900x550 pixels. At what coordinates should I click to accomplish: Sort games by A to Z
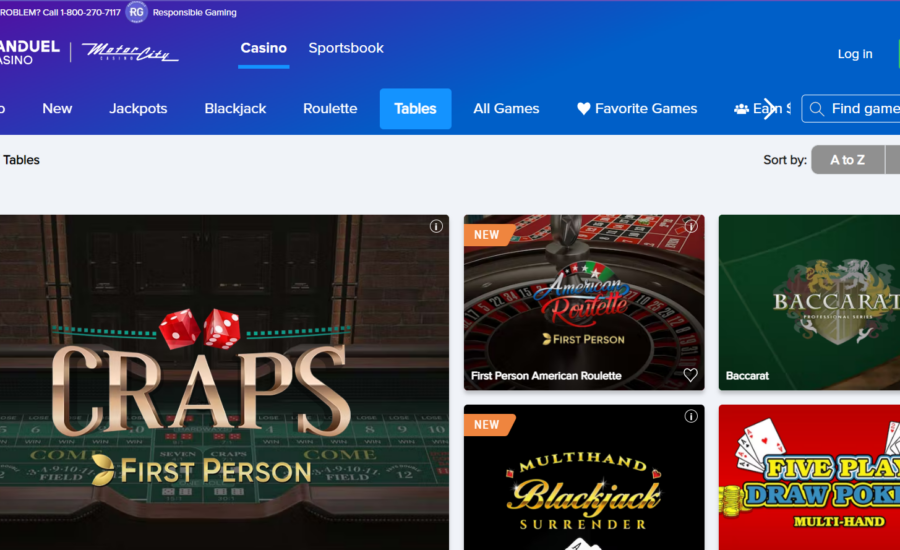pos(848,160)
